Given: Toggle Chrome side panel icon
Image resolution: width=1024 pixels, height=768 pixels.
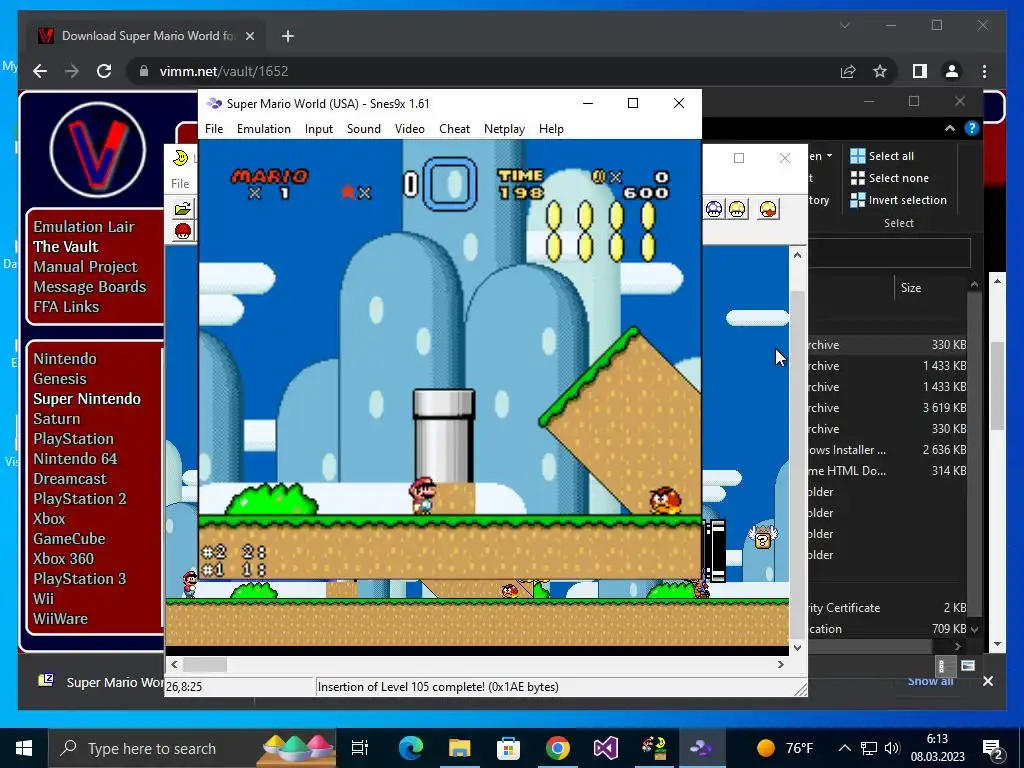Looking at the screenshot, I should click(920, 71).
